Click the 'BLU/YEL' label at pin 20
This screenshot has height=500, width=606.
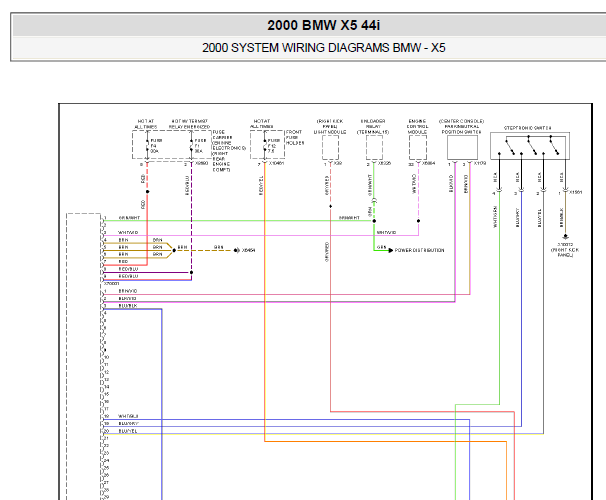coord(128,431)
